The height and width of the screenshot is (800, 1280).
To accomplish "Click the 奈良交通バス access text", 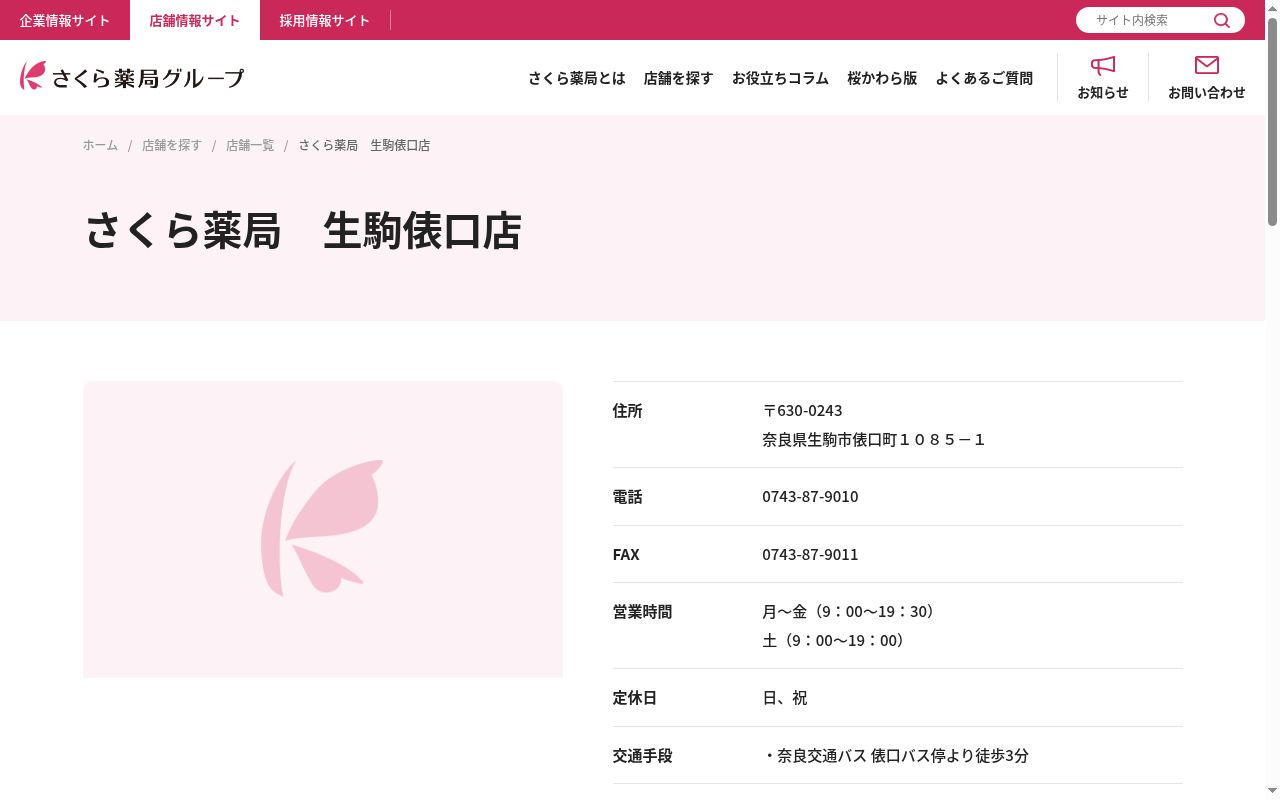I will pyautogui.click(x=896, y=756).
